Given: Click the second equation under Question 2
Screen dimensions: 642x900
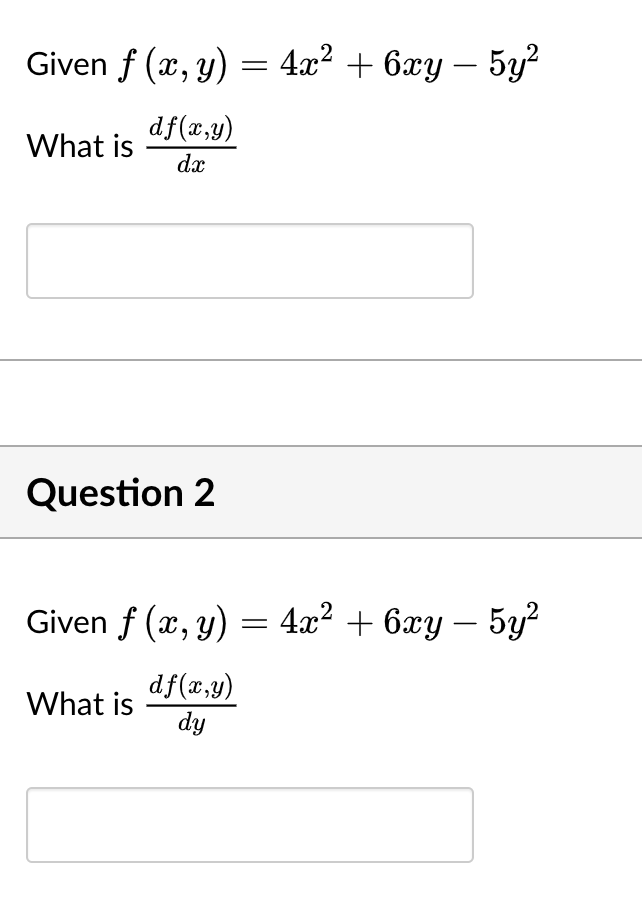Looking at the screenshot, I should [x=283, y=620].
